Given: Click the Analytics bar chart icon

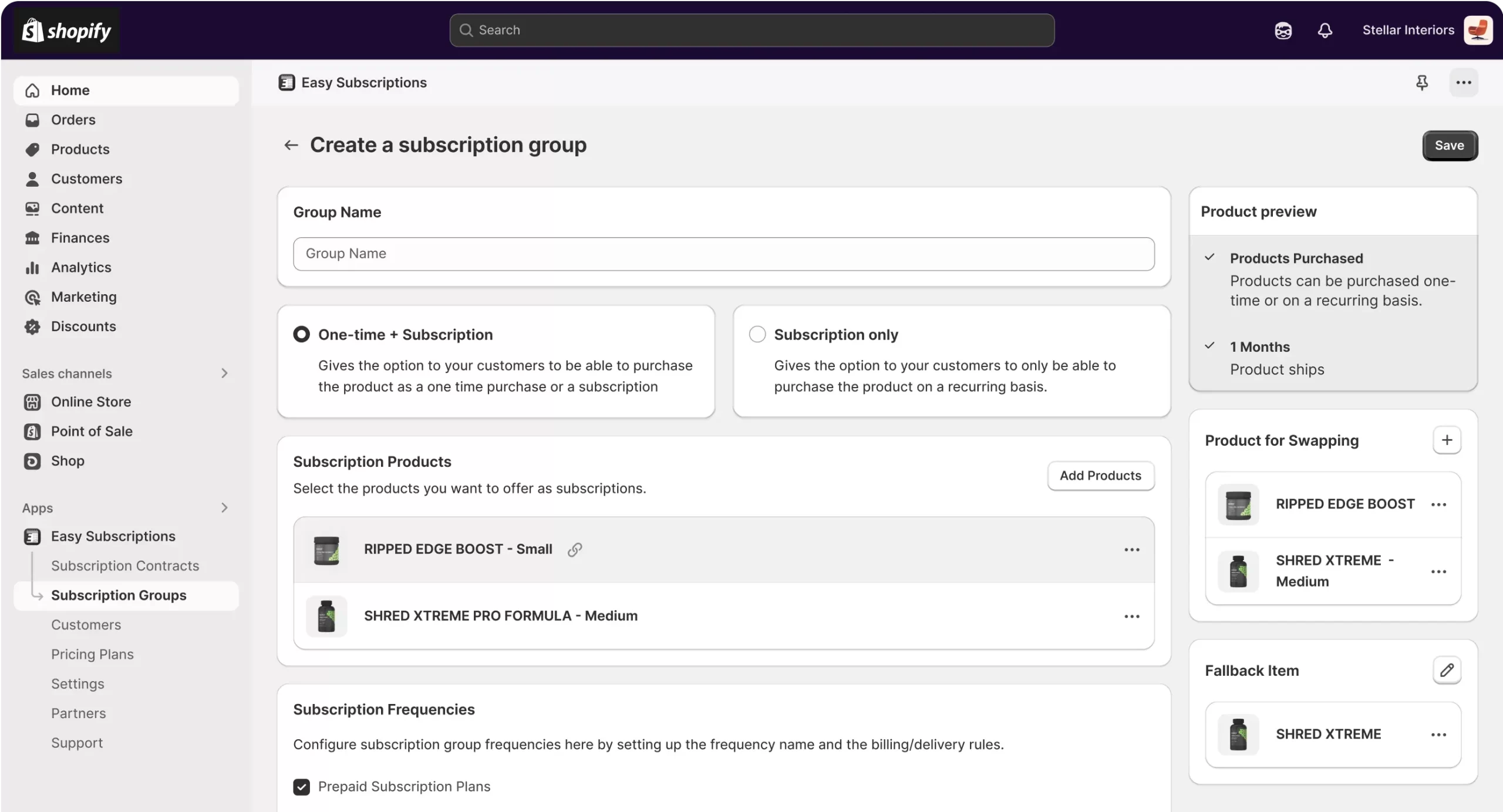Looking at the screenshot, I should click(x=32, y=267).
